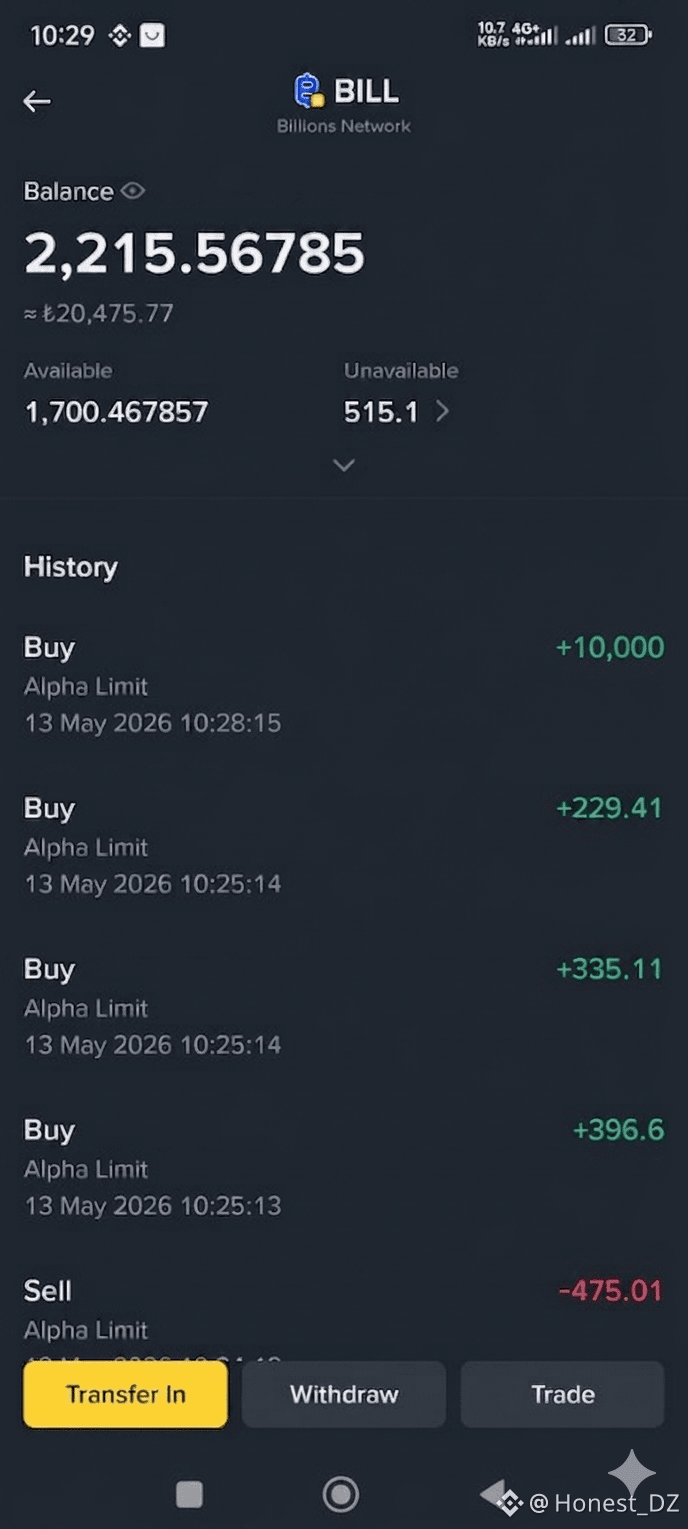Viewport: 688px width, 1529px height.
Task: Tap Android back triangle icon
Action: click(x=494, y=1494)
